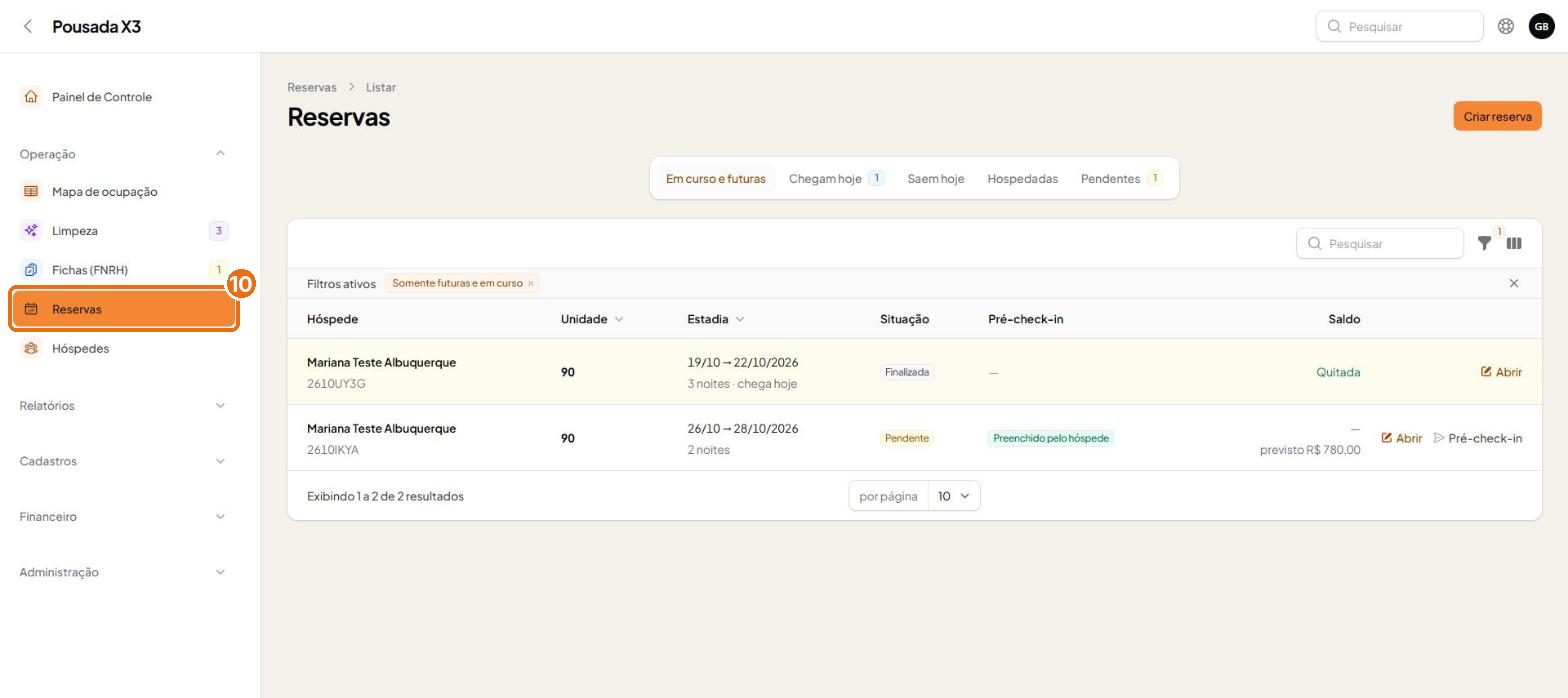Click the Pendente status badge
Image resolution: width=1568 pixels, height=698 pixels.
point(906,438)
